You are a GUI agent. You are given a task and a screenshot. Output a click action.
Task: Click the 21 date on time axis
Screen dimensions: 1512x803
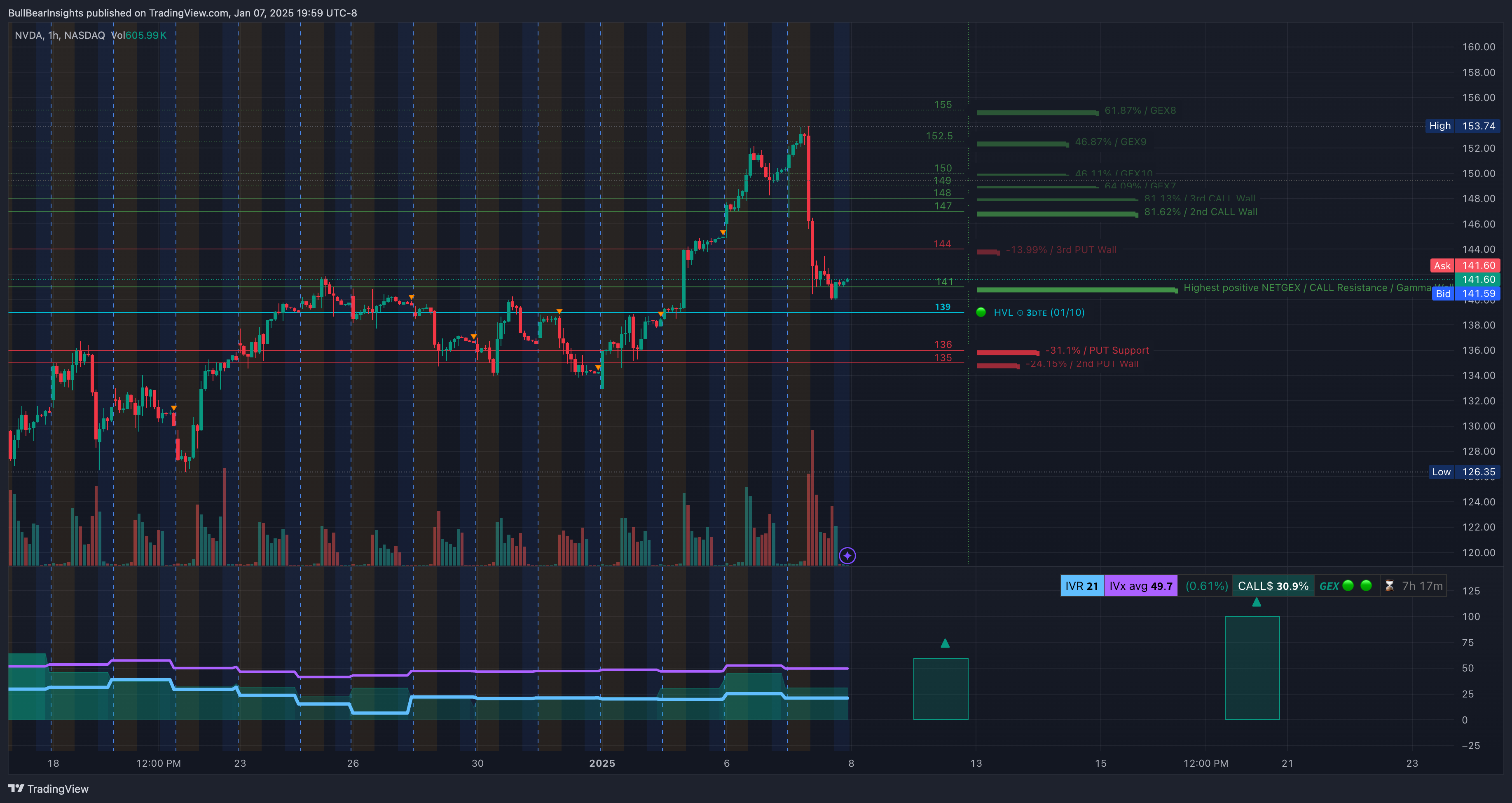1287,763
